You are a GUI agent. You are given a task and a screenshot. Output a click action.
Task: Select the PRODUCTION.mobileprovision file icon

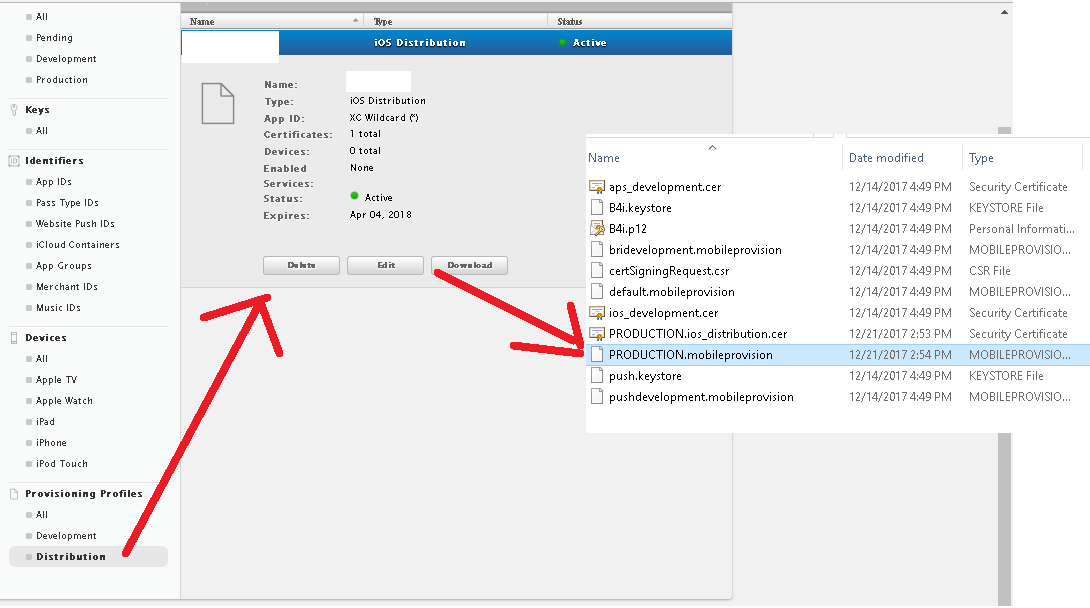tap(596, 354)
